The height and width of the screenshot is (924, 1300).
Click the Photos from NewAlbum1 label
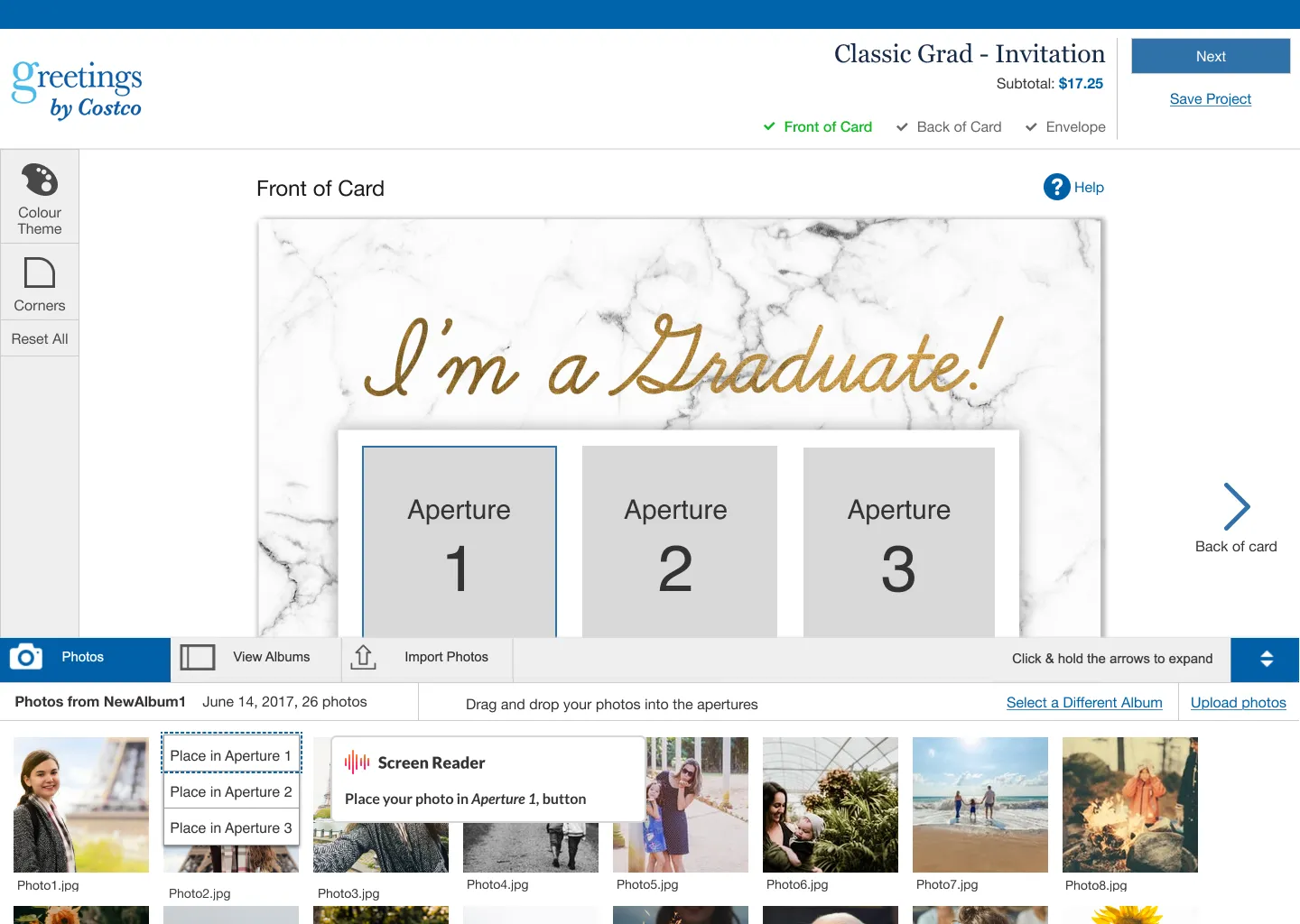pyautogui.click(x=100, y=702)
